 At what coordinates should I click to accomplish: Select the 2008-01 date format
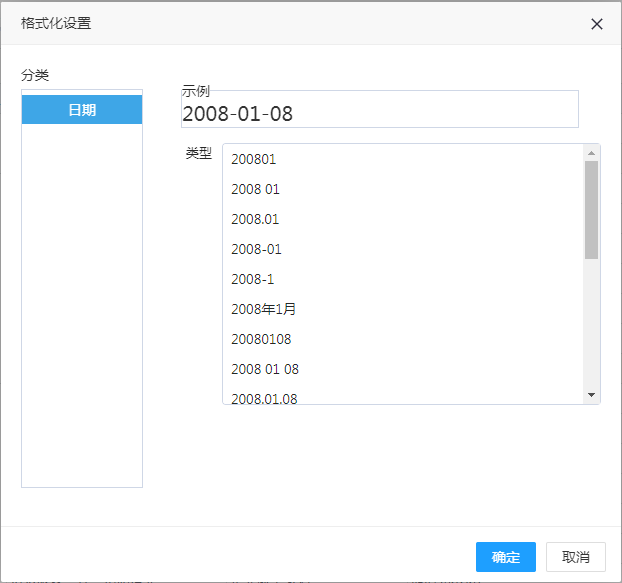pos(256,249)
